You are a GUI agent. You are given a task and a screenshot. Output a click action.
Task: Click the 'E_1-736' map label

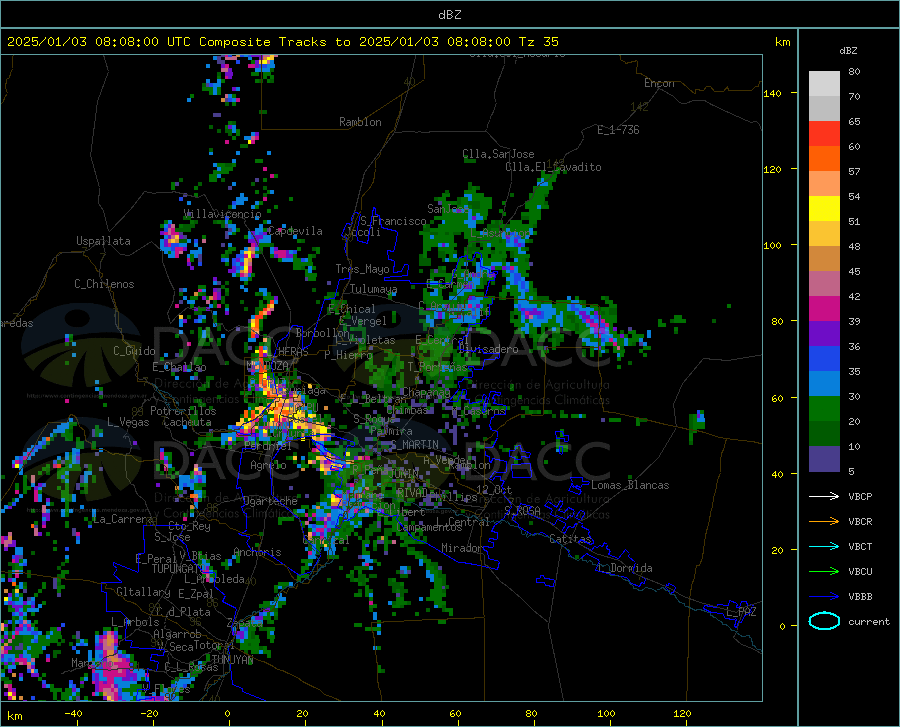(x=618, y=130)
